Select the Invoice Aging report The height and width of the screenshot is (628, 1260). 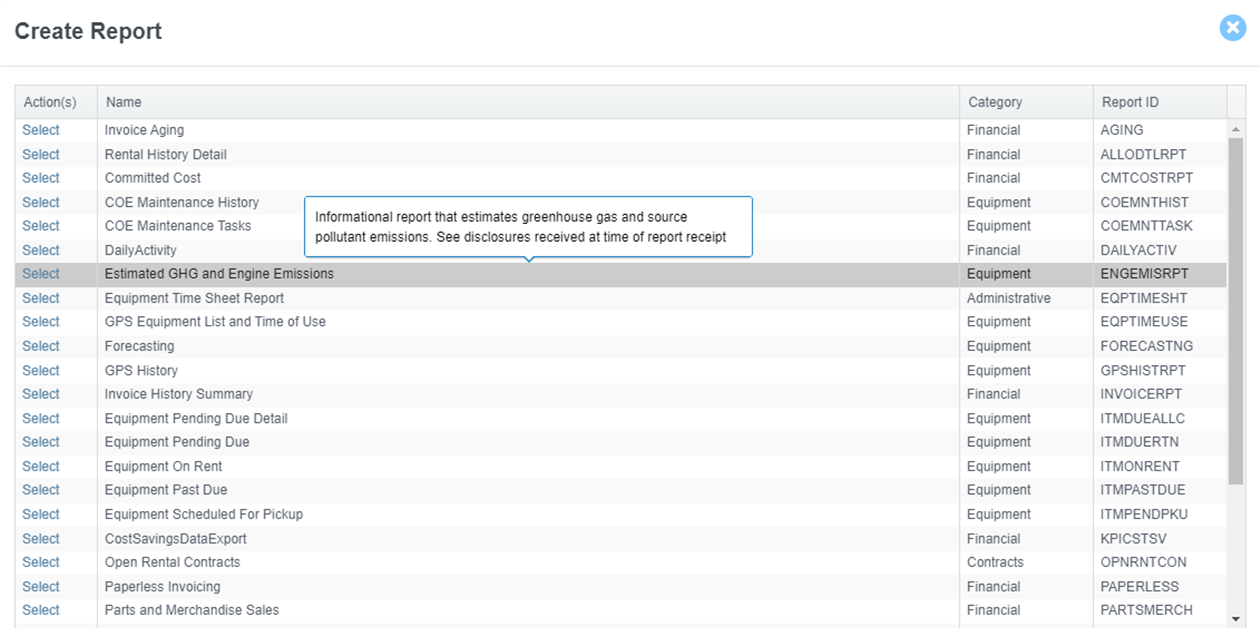click(41, 130)
